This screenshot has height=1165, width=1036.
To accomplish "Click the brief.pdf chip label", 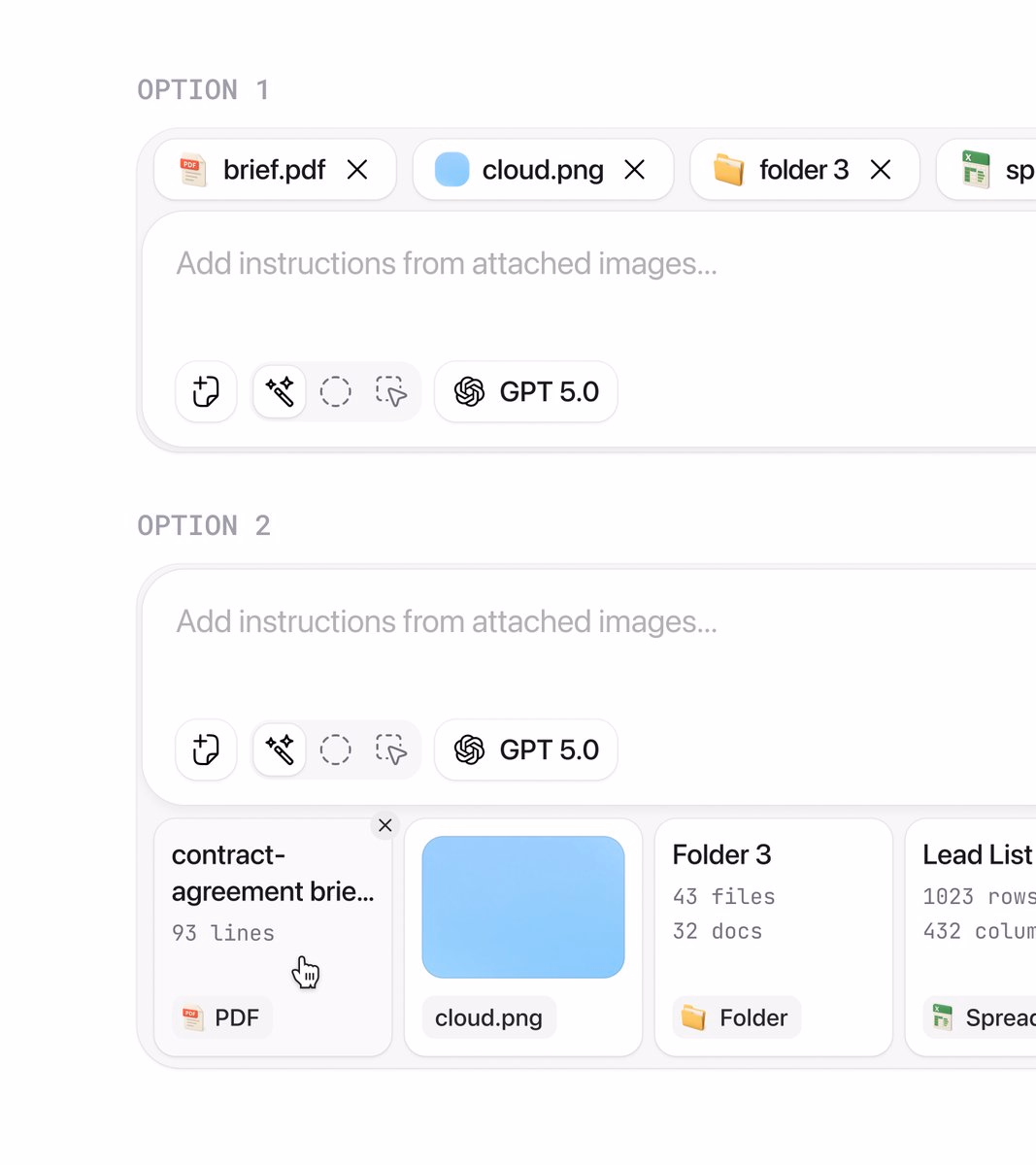I will pos(275,170).
